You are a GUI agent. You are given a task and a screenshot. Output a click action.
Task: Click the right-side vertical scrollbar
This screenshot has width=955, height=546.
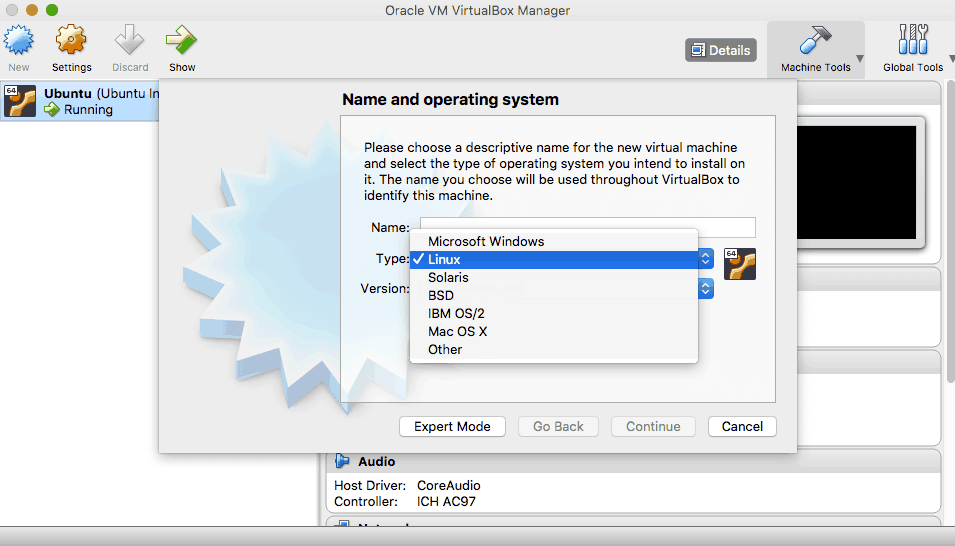951,232
